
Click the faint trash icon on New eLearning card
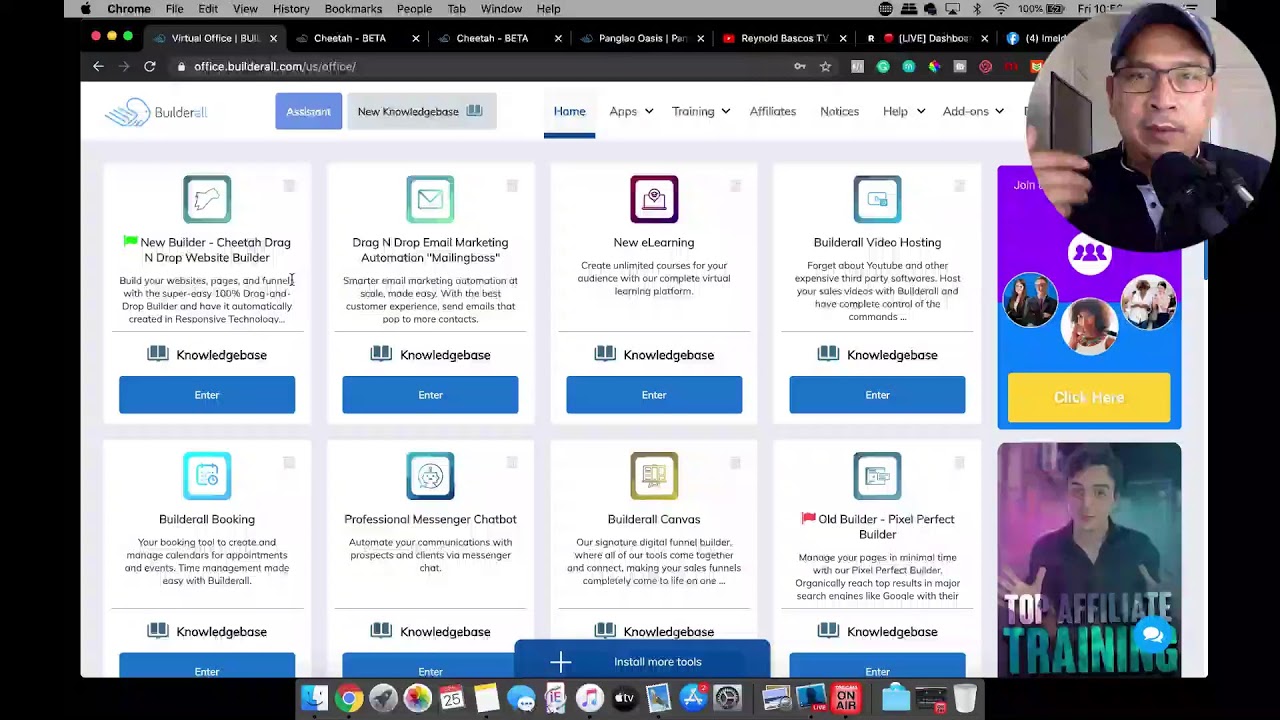click(x=736, y=186)
